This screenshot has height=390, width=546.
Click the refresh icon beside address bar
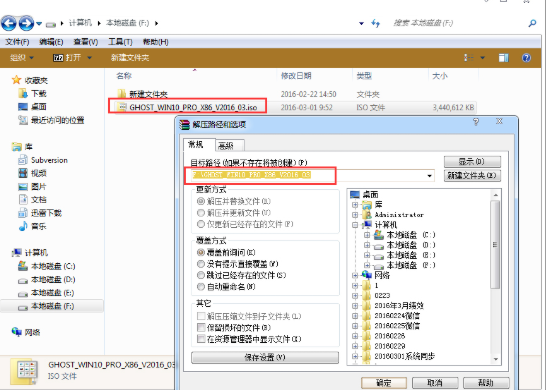click(x=375, y=23)
